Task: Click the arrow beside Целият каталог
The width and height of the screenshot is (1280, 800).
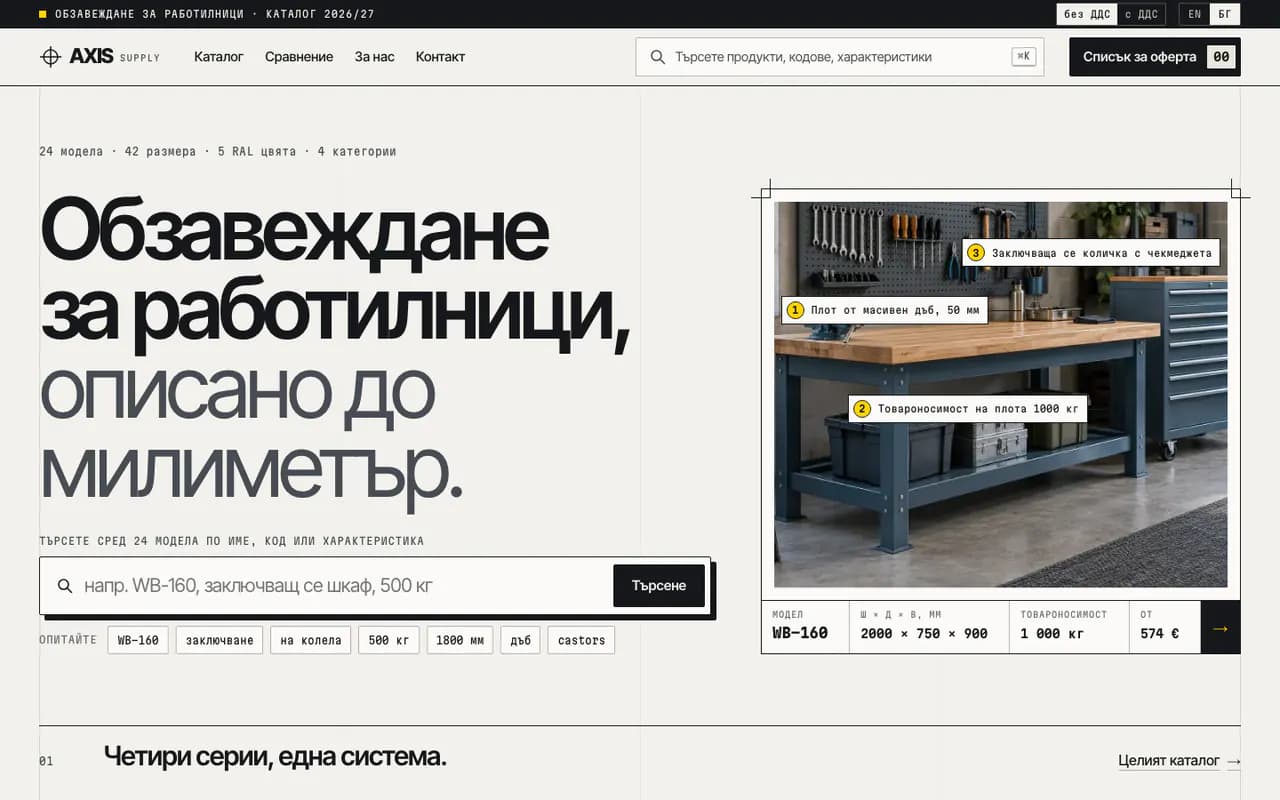Action: [1234, 762]
